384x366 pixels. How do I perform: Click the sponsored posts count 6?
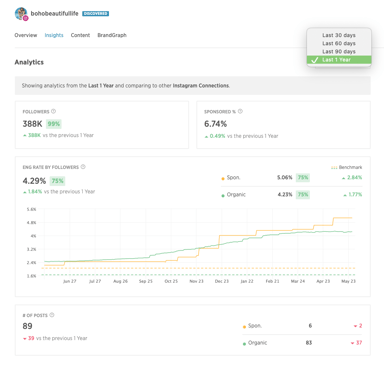point(310,326)
